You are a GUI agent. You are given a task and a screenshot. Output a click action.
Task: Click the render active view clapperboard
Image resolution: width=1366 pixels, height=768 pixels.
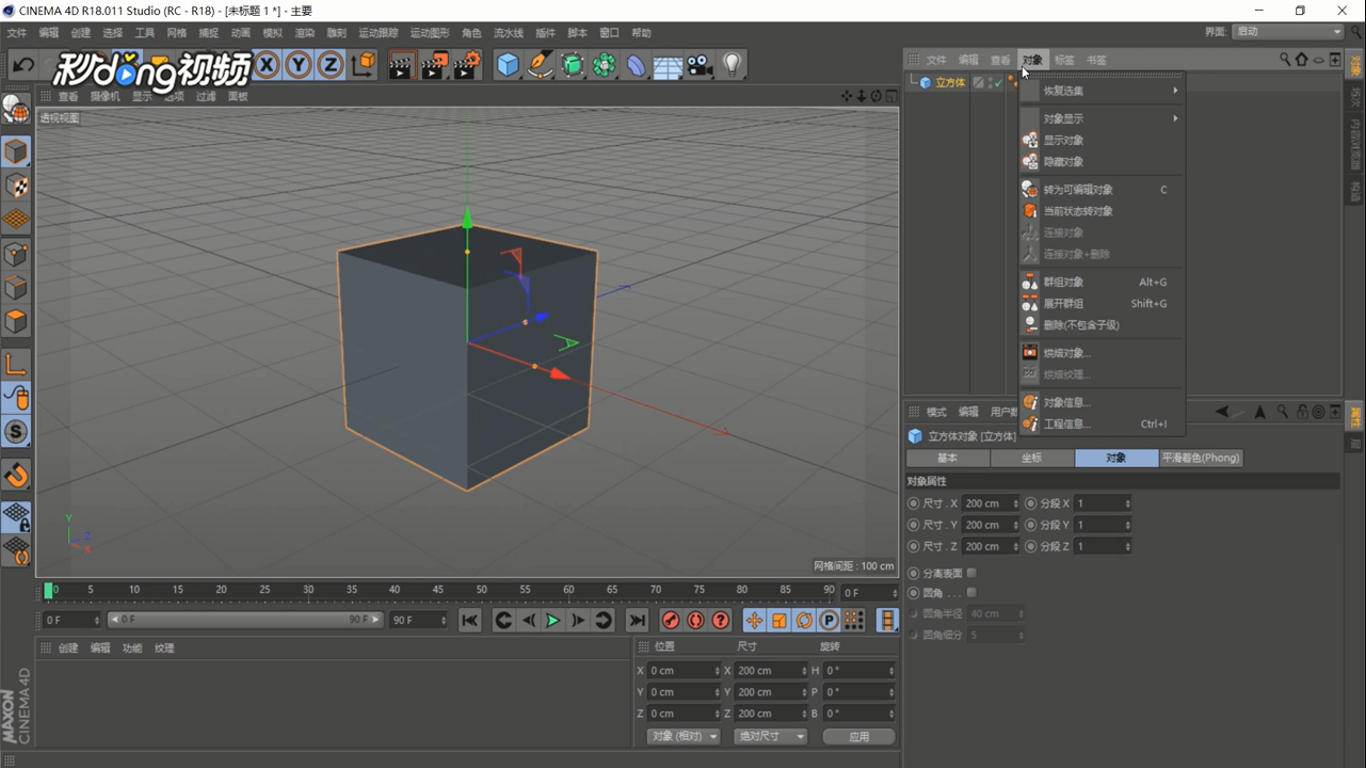401,66
